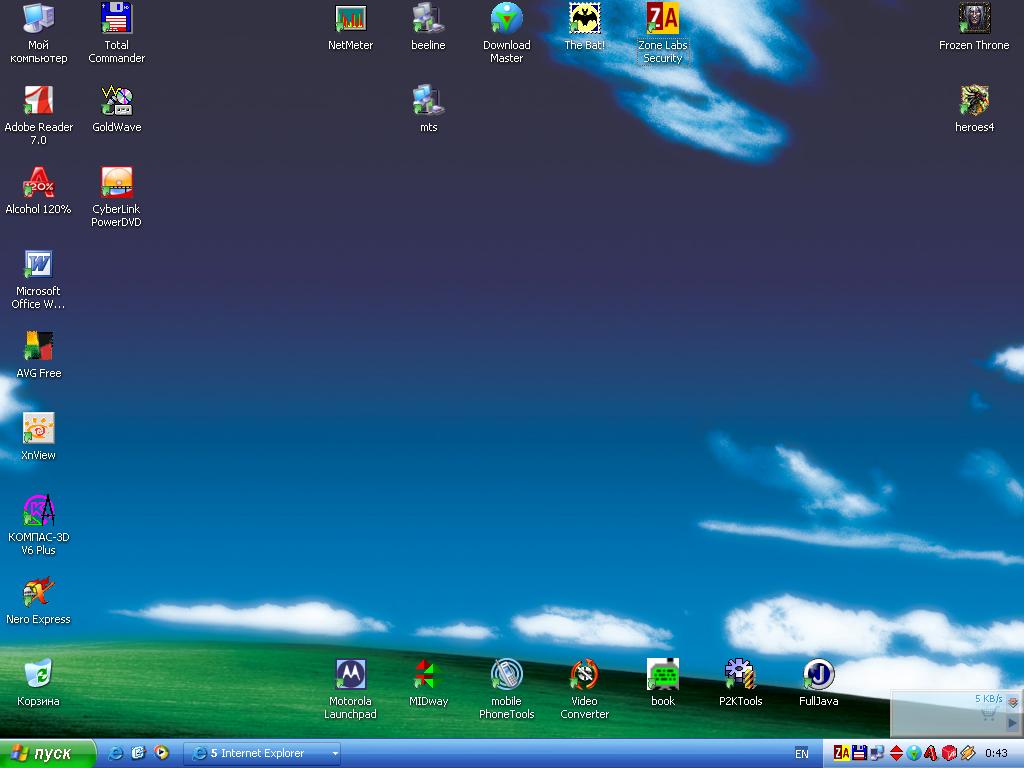Select the Alcohol 120% shortcut

38,191
